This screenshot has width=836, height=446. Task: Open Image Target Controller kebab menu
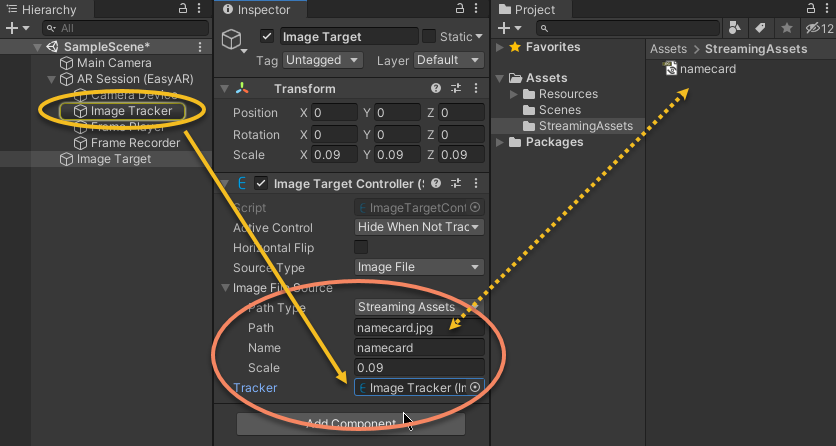(x=475, y=183)
